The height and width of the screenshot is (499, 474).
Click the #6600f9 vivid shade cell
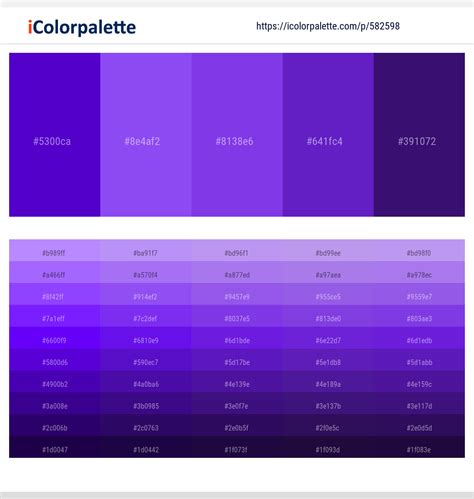(55, 338)
